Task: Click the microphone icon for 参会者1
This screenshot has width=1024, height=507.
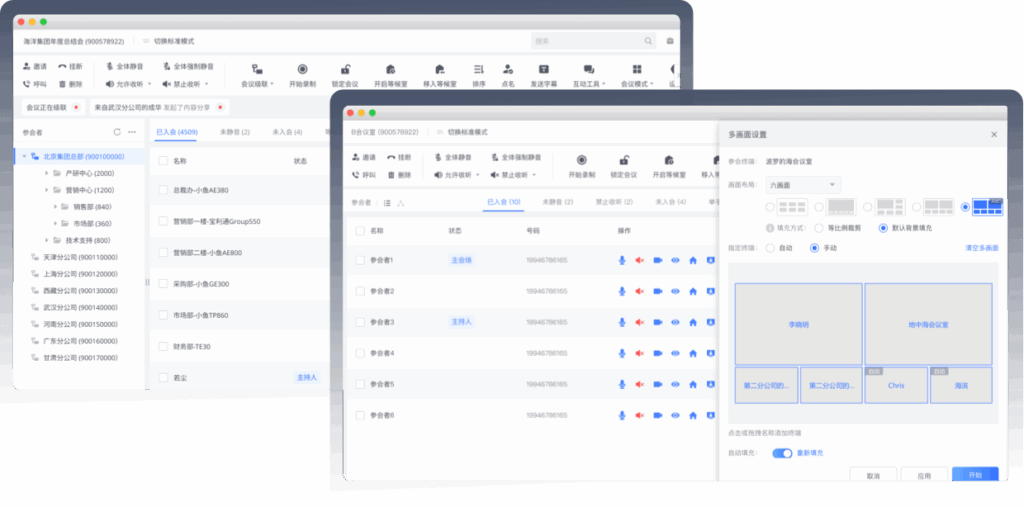Action: [621, 260]
